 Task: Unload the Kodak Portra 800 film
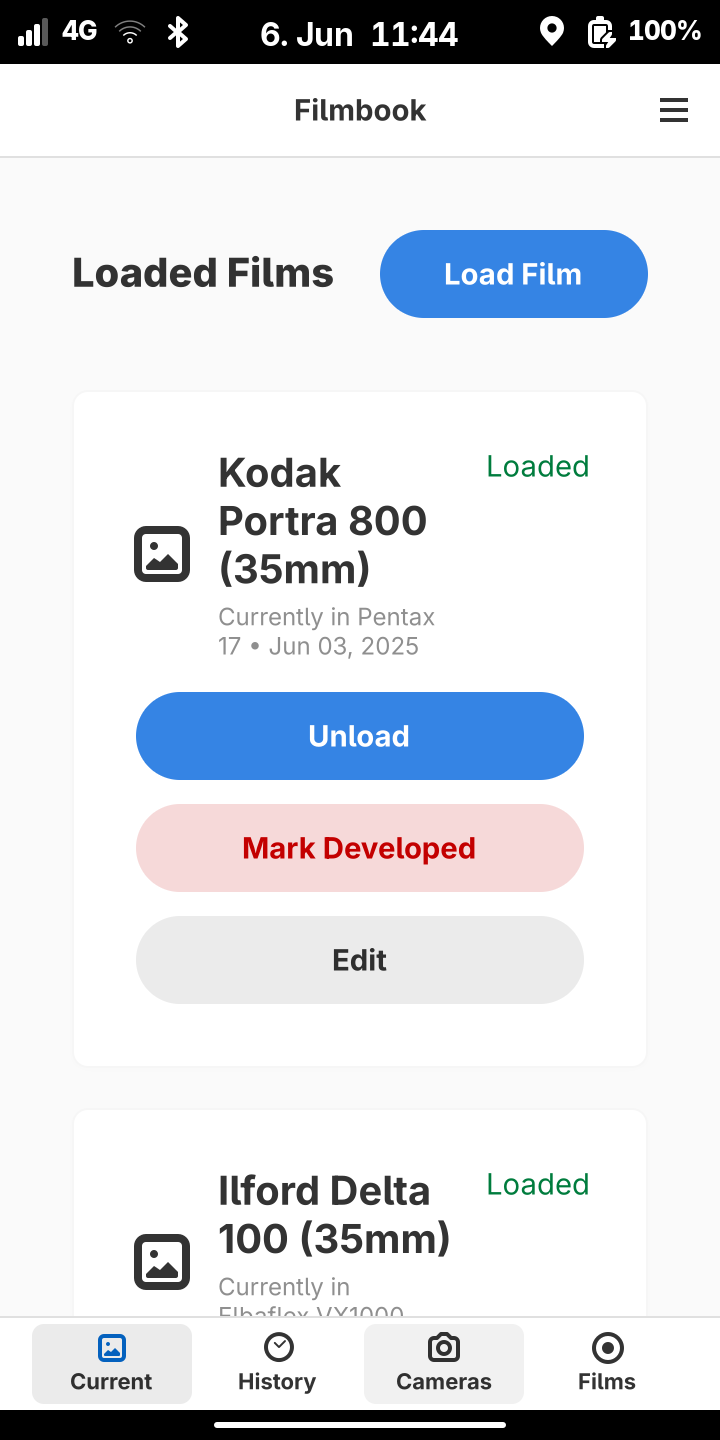point(359,736)
